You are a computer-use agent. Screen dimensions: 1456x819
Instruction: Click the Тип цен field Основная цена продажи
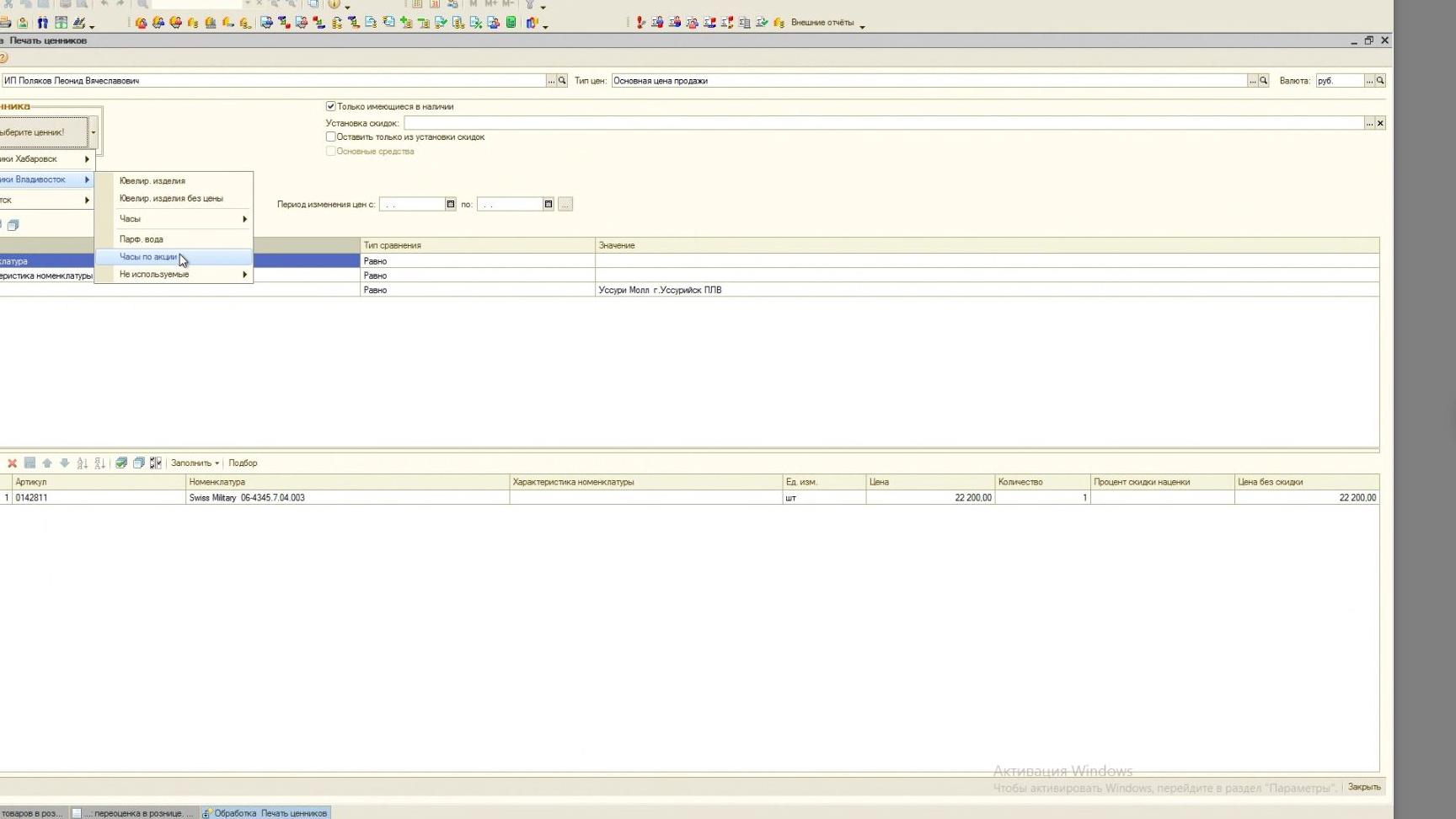pyautogui.click(x=929, y=81)
